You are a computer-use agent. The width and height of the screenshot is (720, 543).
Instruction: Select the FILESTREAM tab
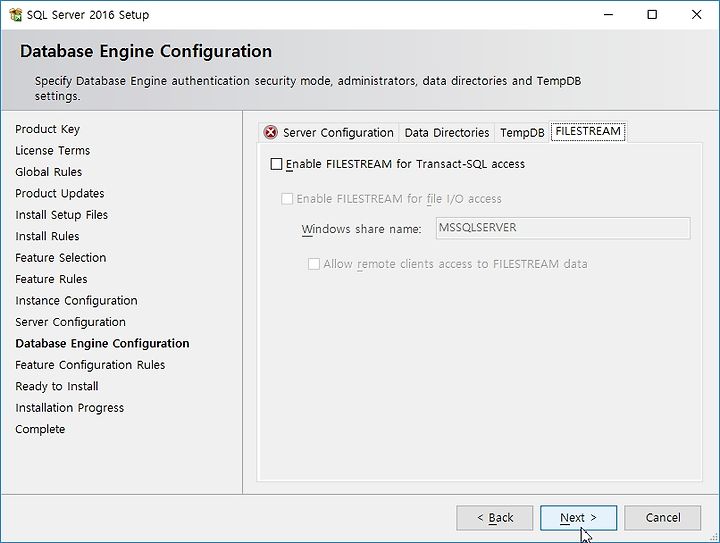[x=588, y=132]
